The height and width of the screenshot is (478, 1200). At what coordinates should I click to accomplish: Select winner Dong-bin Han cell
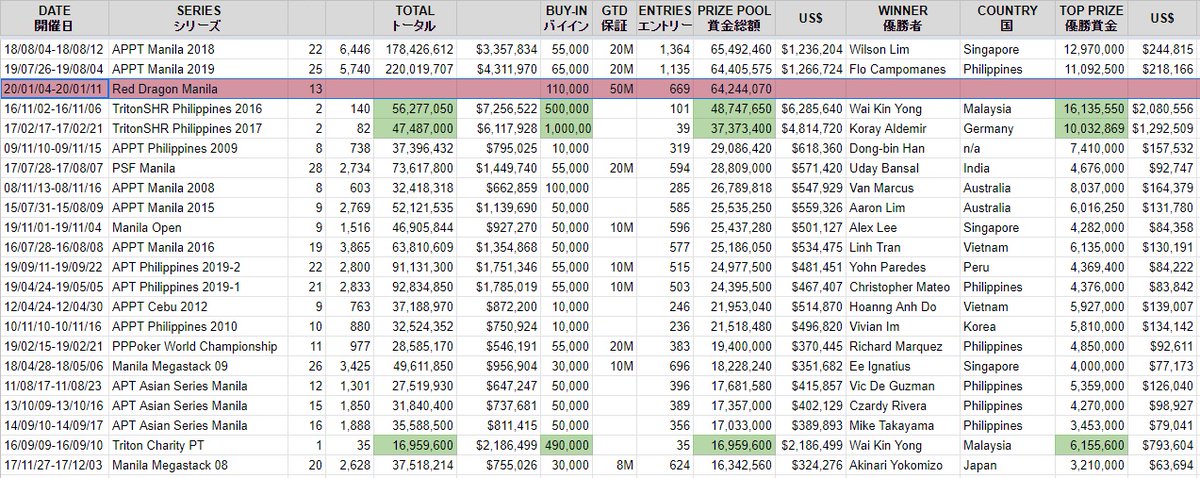[904, 148]
